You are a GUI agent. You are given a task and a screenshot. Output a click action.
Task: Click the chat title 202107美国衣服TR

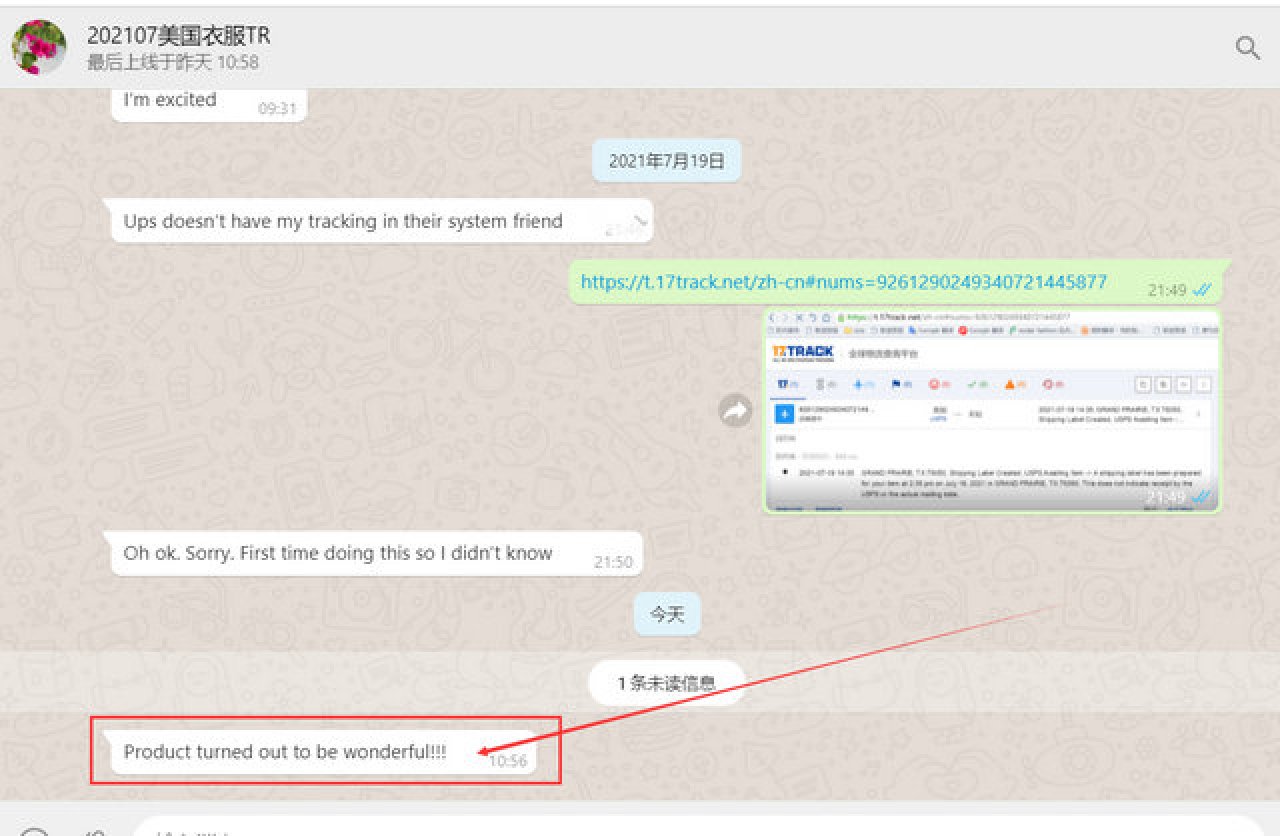(x=178, y=36)
